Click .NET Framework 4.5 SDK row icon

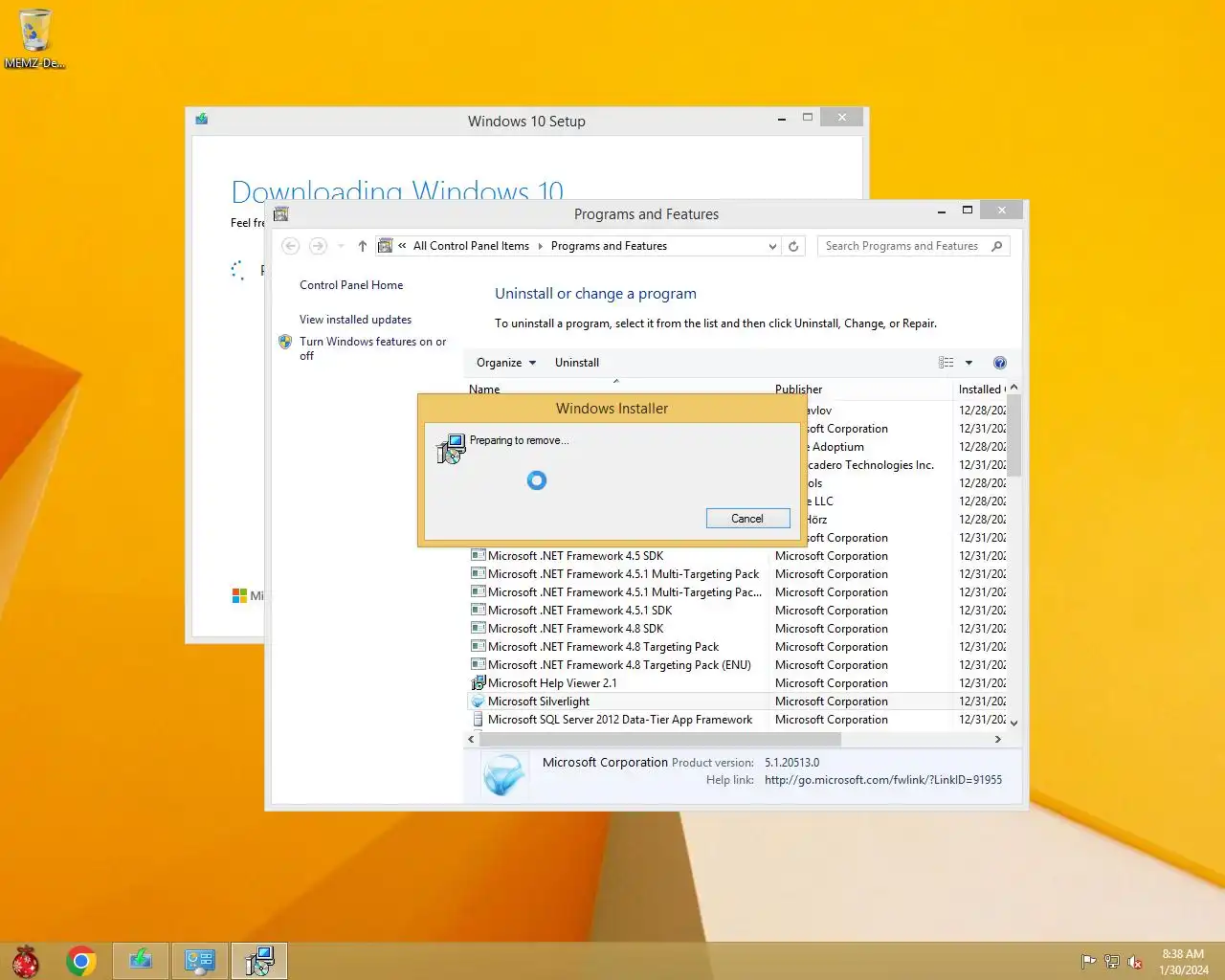click(479, 556)
